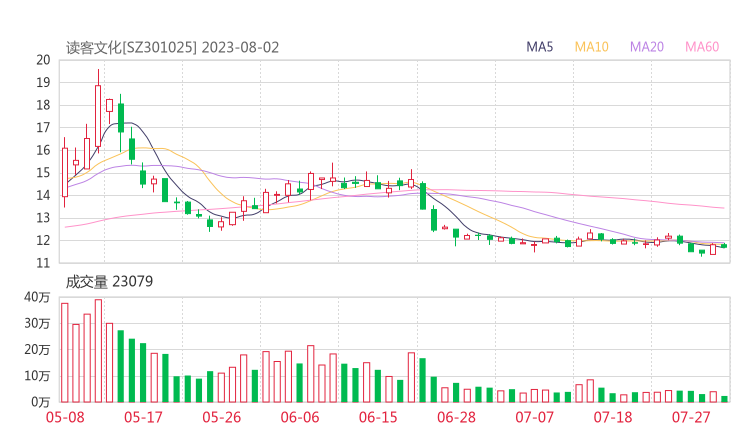The image size is (740, 440).
Task: Click the 07-27 date axis label
Action: [x=691, y=417]
